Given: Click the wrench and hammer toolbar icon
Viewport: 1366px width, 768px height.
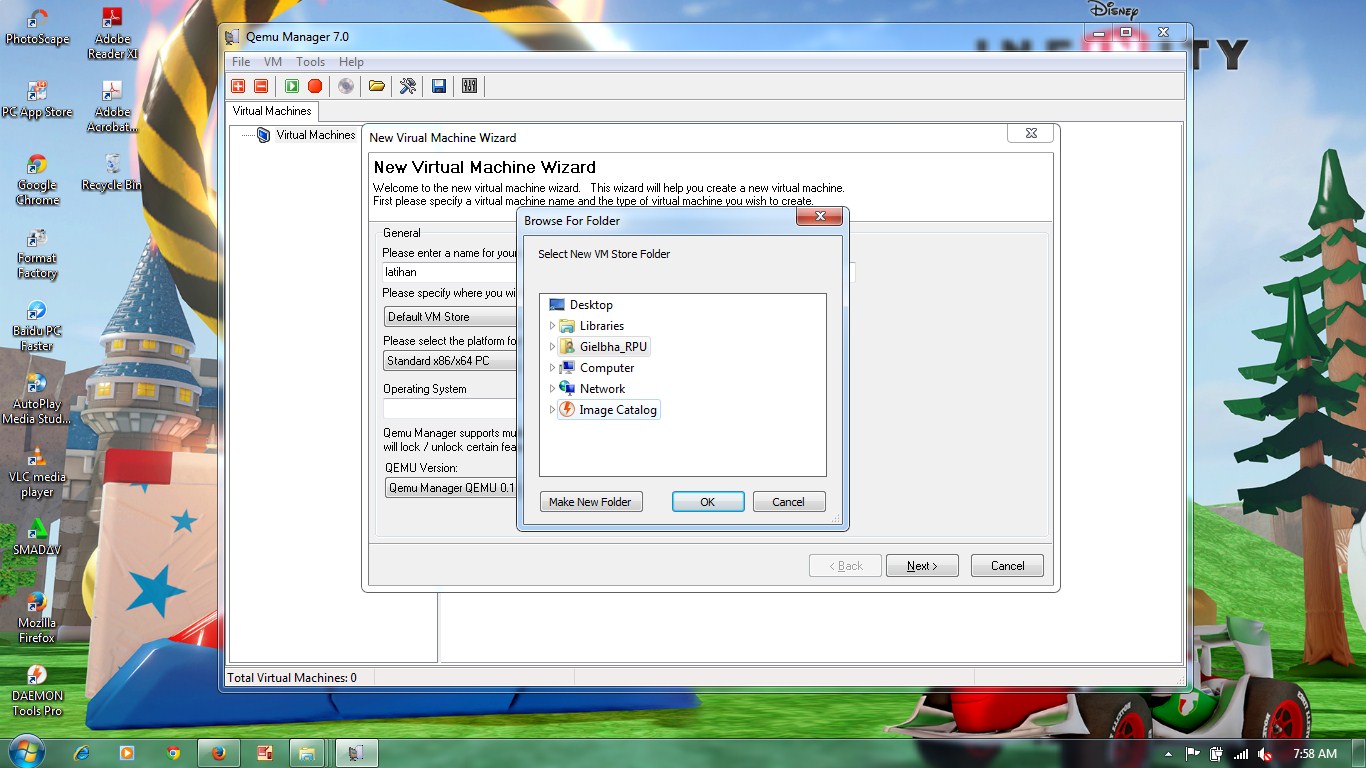Looking at the screenshot, I should [x=408, y=86].
